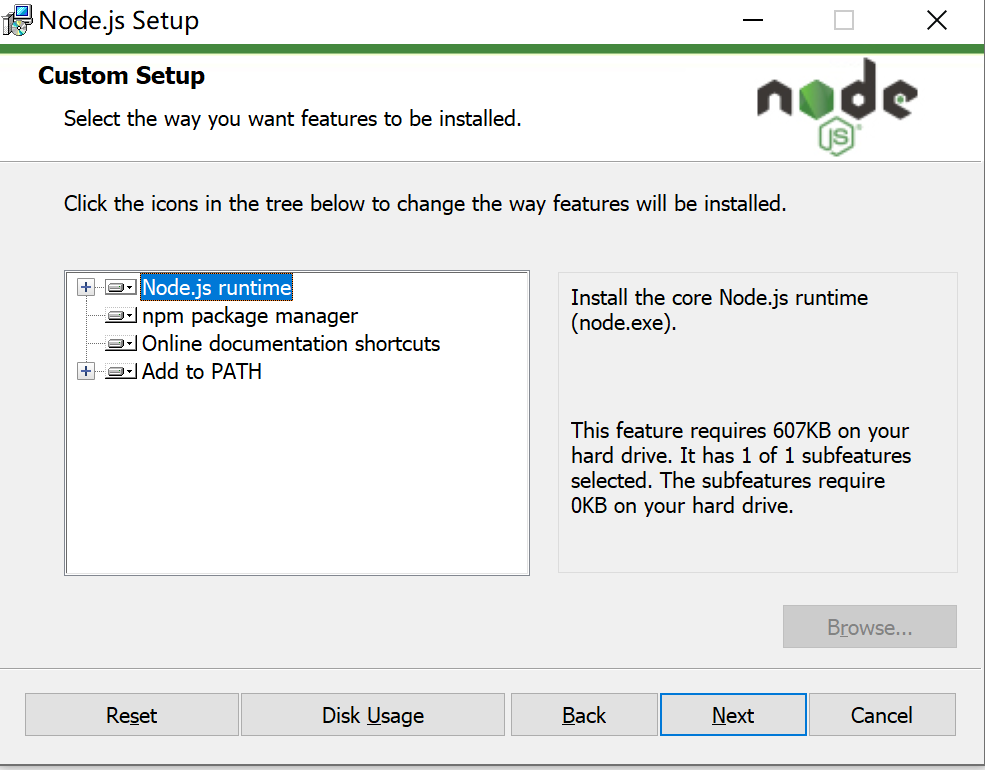Open install options for npm package manager

click(119, 315)
